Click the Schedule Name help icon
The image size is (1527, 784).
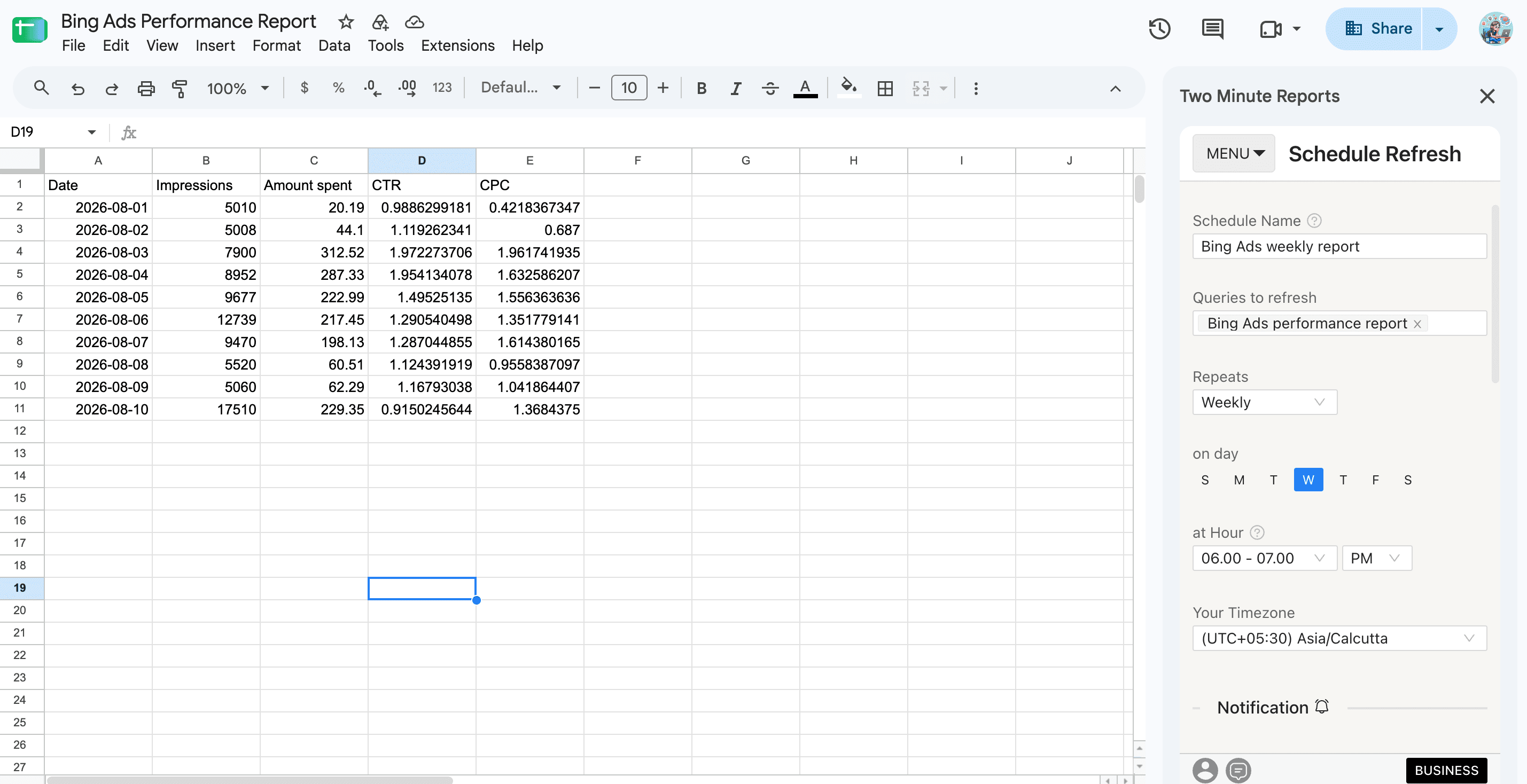[x=1314, y=221]
